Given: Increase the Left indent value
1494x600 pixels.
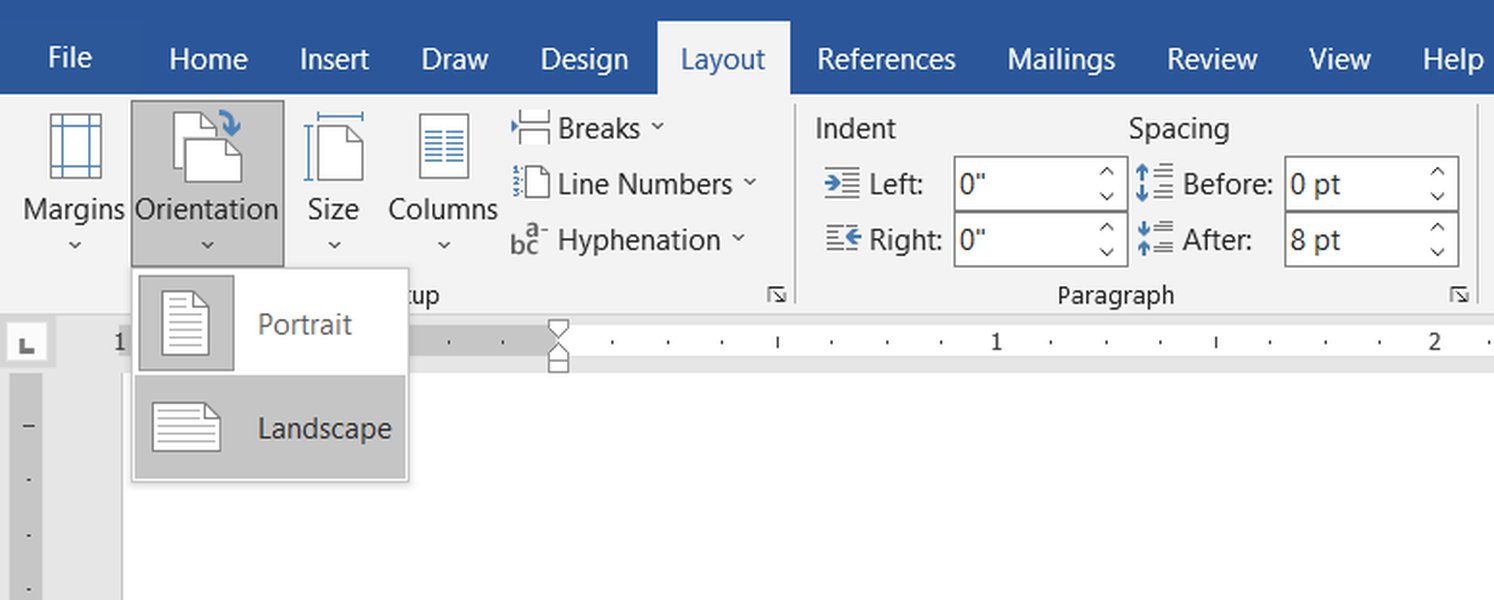Looking at the screenshot, I should pos(1107,171).
